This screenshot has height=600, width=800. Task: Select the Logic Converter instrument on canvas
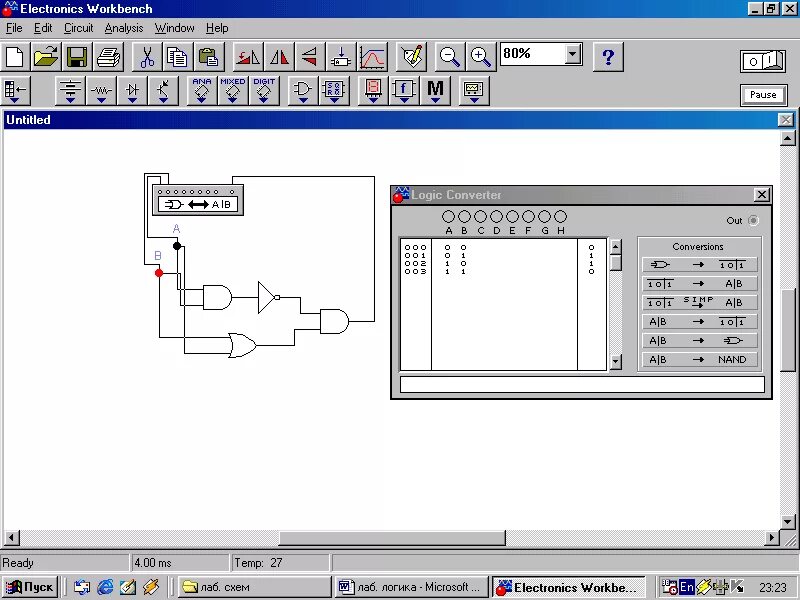pyautogui.click(x=198, y=199)
